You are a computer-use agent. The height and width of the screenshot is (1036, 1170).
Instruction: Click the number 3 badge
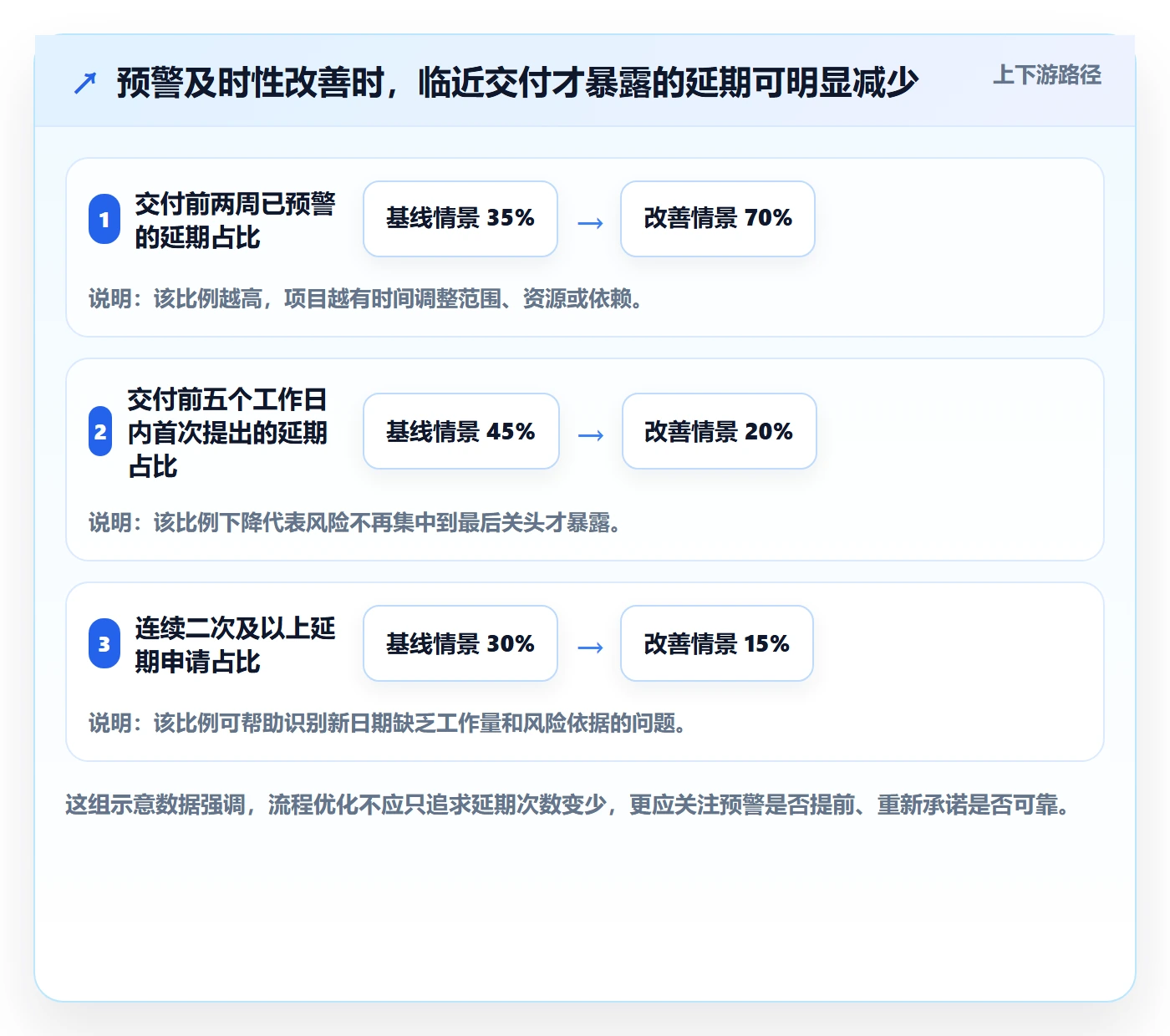click(x=104, y=643)
